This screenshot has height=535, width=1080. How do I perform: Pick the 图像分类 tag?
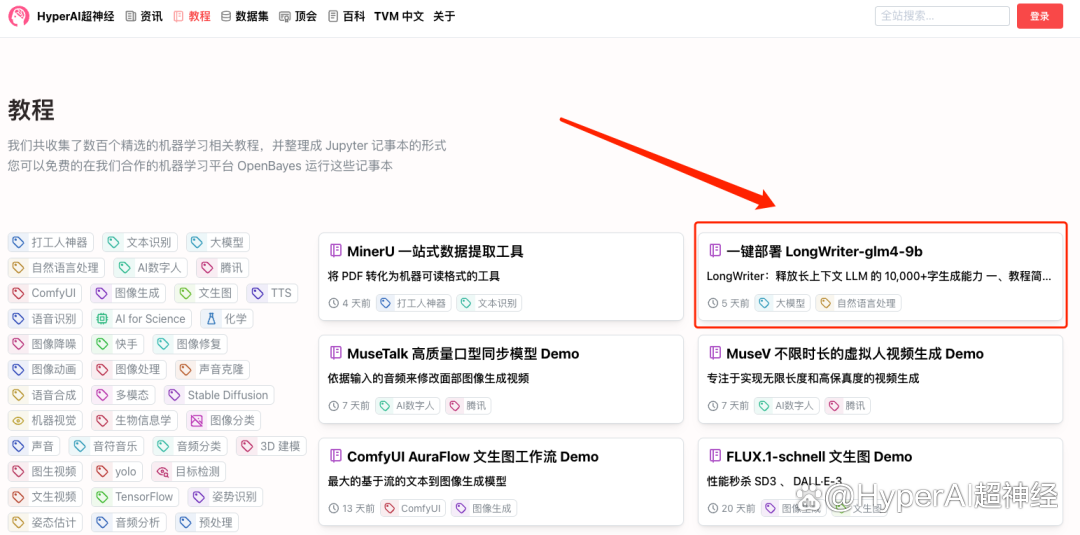coord(223,421)
